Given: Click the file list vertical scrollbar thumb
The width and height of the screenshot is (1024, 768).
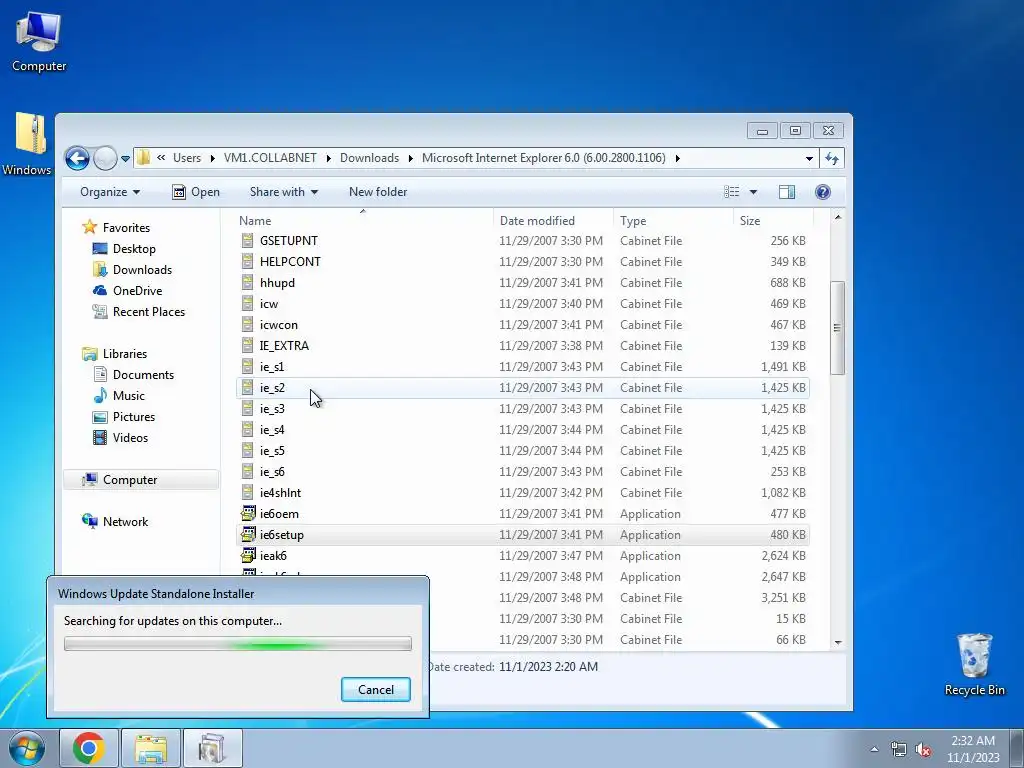Looking at the screenshot, I should 837,328.
